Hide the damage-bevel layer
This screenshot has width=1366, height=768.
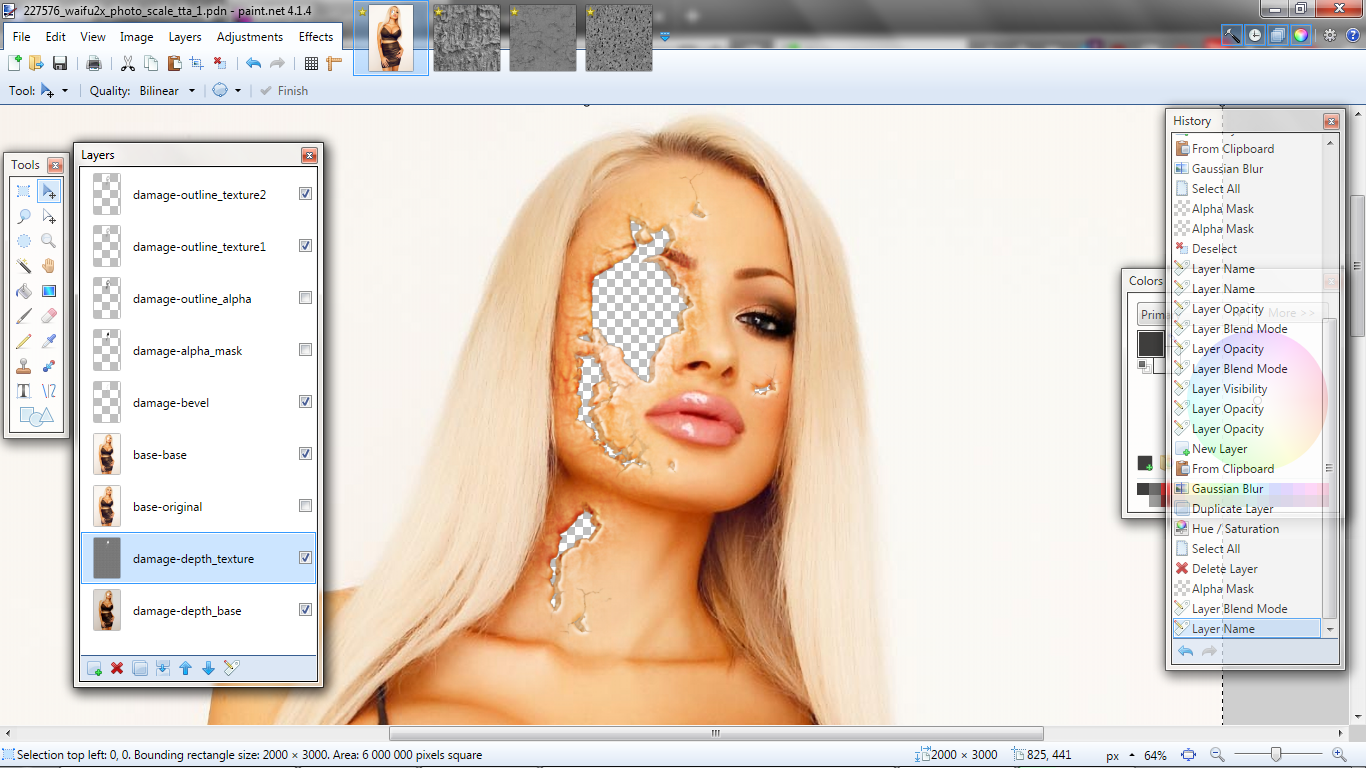point(305,402)
